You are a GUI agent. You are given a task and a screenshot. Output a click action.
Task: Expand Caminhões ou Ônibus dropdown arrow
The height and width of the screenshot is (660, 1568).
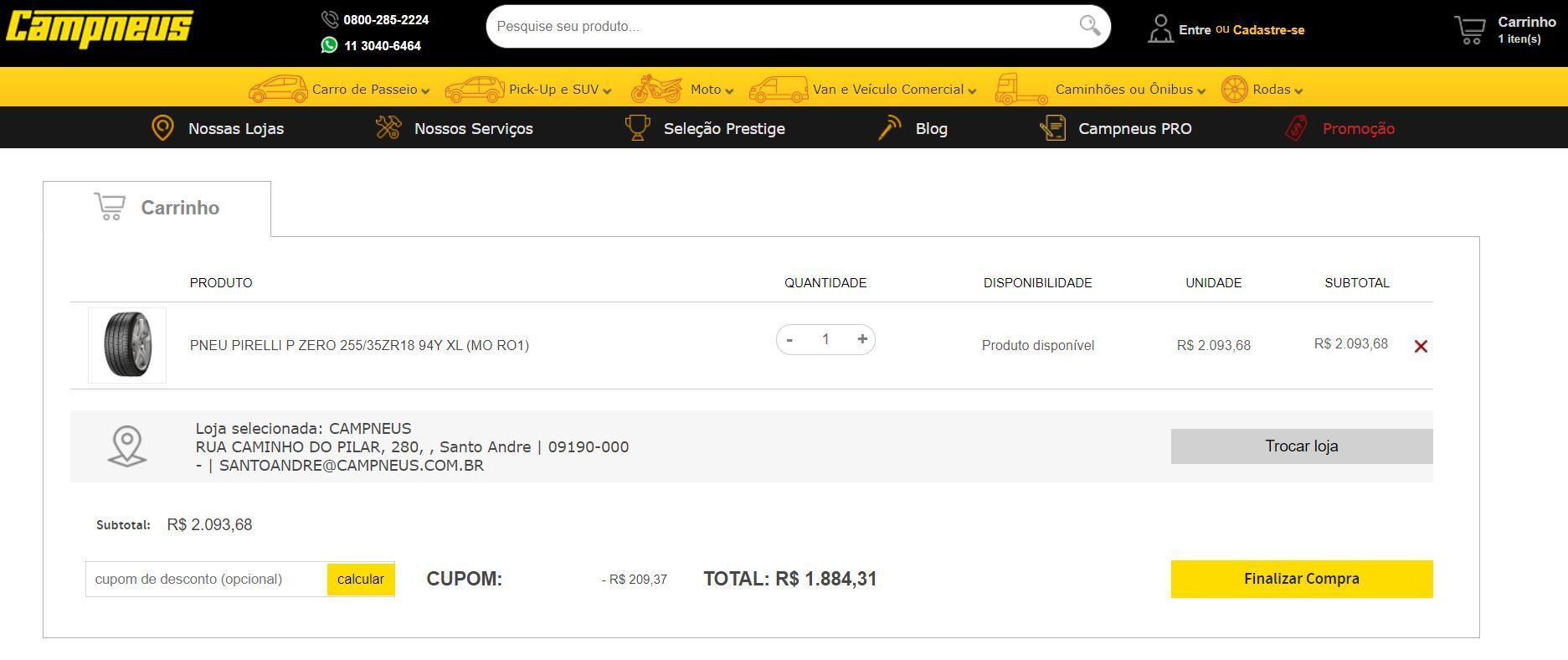pyautogui.click(x=1201, y=90)
